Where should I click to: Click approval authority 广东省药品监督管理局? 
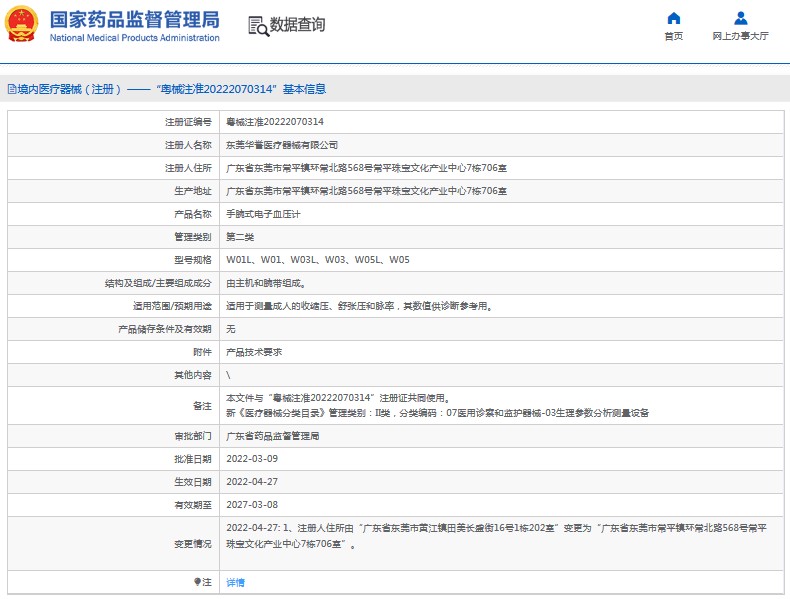click(273, 436)
